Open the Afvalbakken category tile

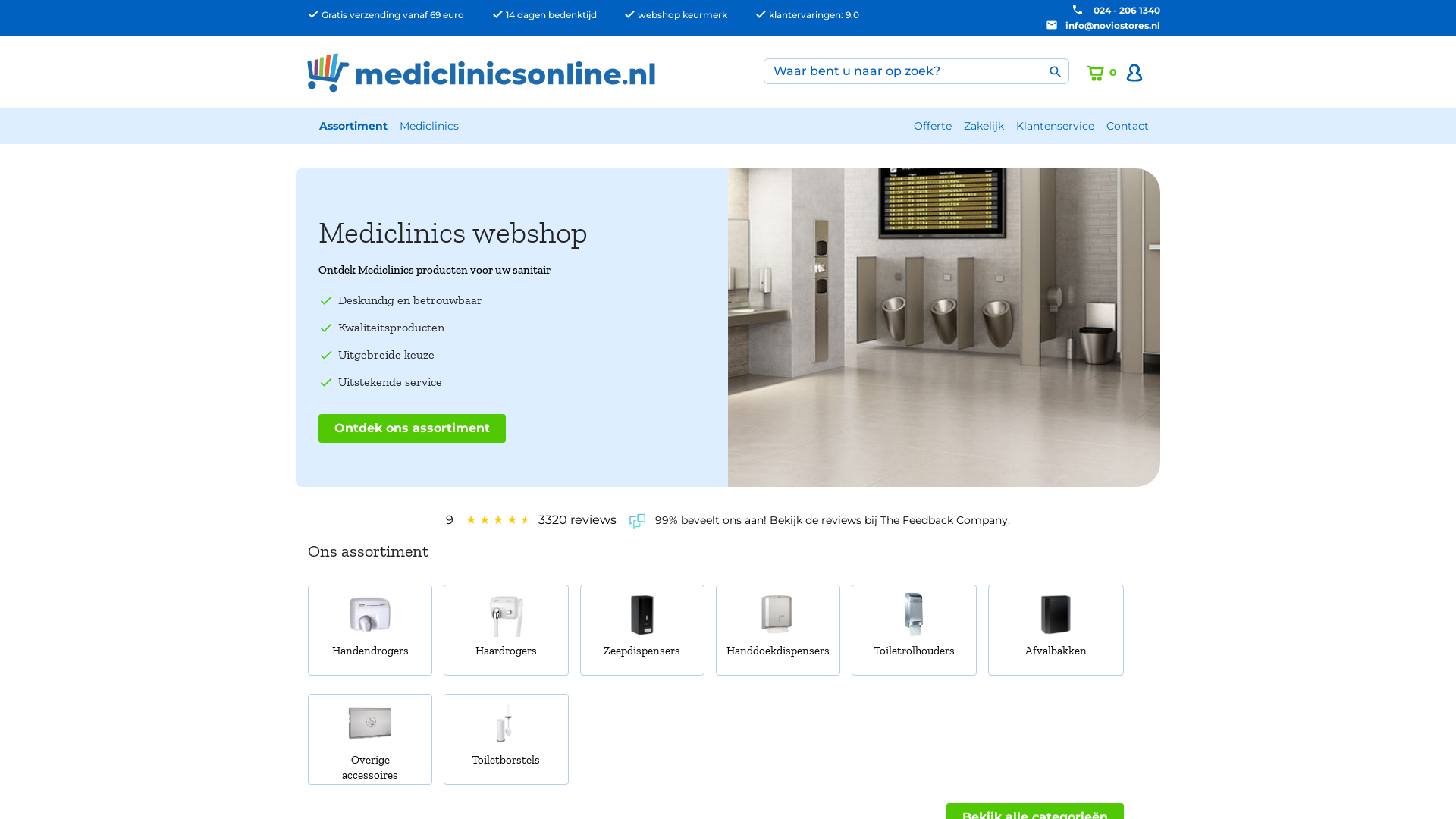click(1056, 630)
